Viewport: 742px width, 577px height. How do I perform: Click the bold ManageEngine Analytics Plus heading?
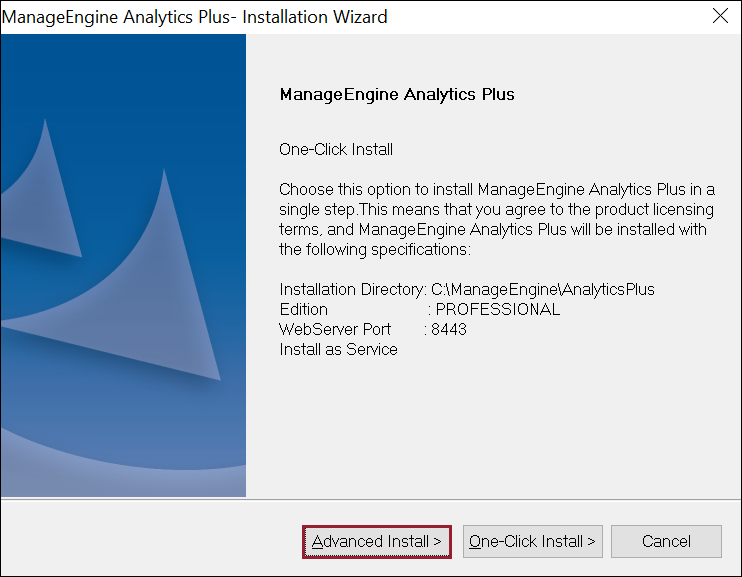pyautogui.click(x=397, y=95)
